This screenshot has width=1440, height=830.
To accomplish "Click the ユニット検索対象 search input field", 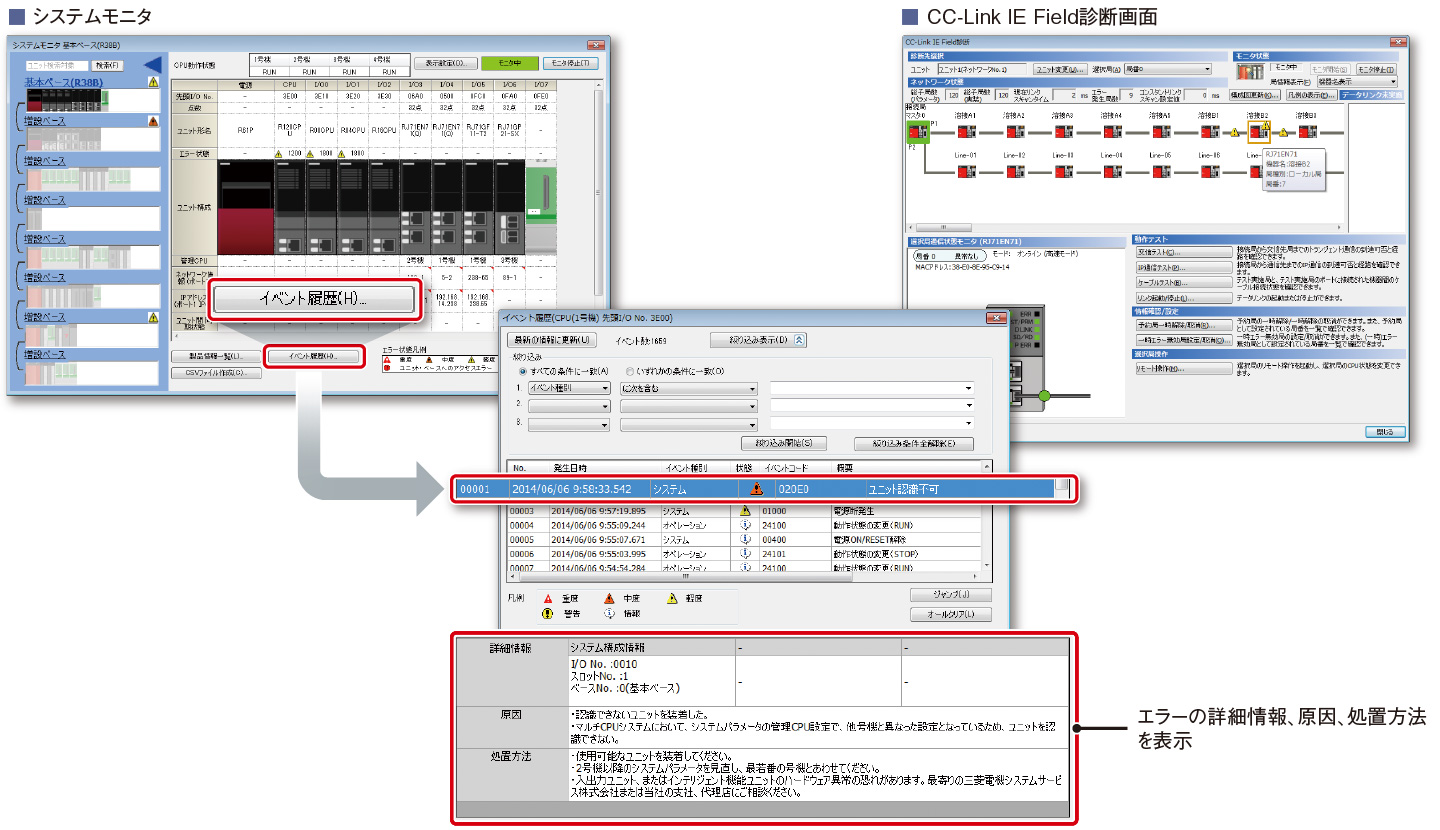I will point(59,65).
